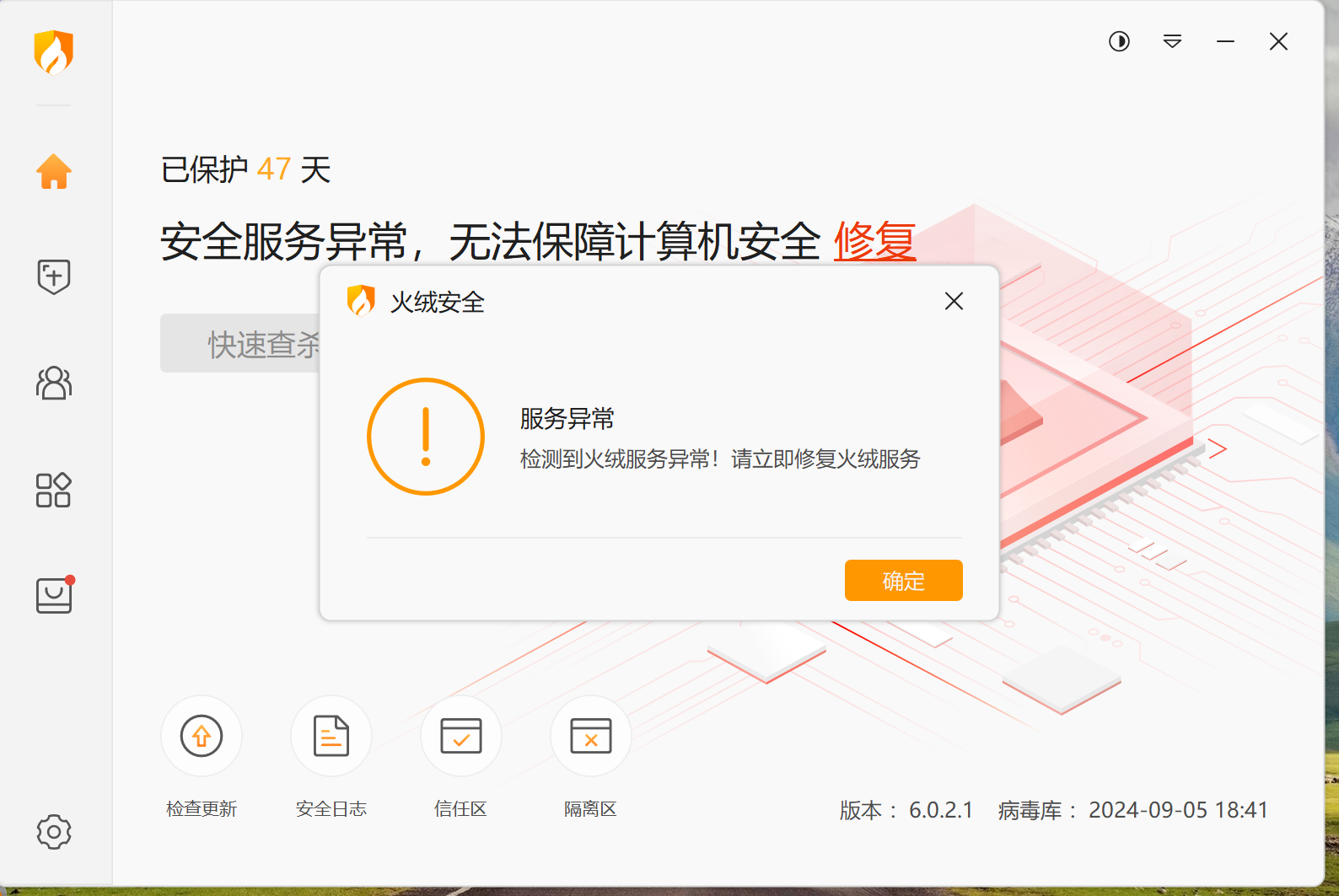Image resolution: width=1339 pixels, height=896 pixels.
Task: Click the 安全日志 label
Action: [331, 809]
